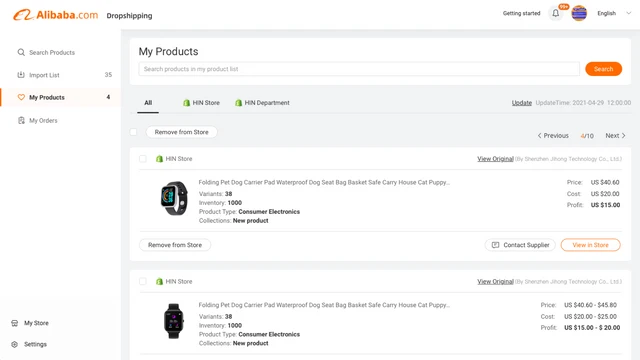The height and width of the screenshot is (360, 640).
Task: Click the profit US $15.00 on first product
Action: click(x=605, y=205)
